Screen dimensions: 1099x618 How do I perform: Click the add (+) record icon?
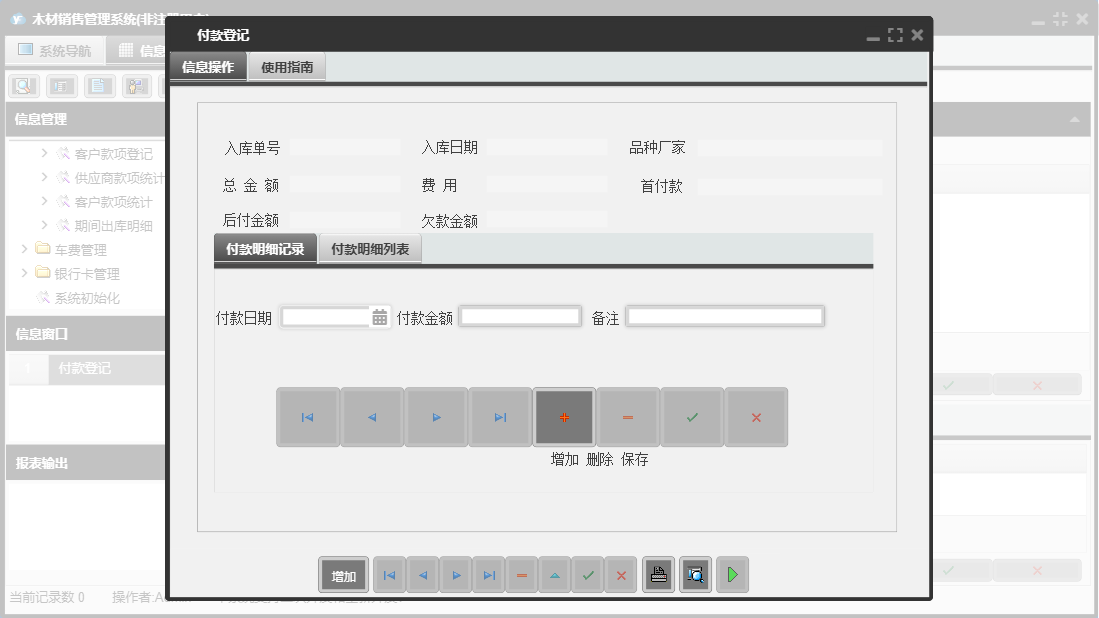563,417
